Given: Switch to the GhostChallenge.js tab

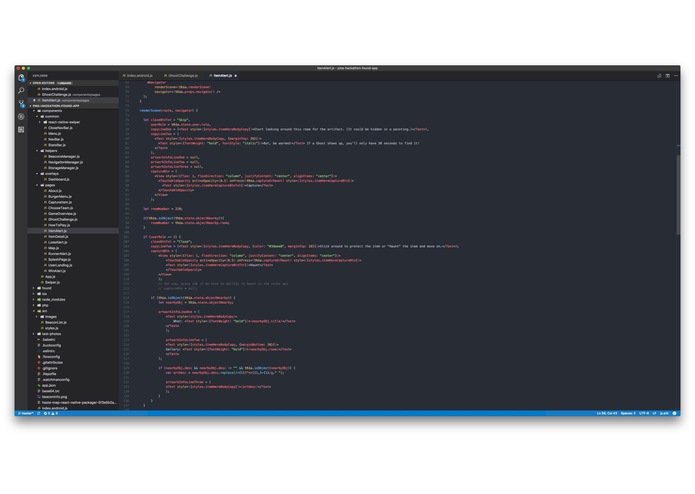Looking at the screenshot, I should pyautogui.click(x=181, y=76).
